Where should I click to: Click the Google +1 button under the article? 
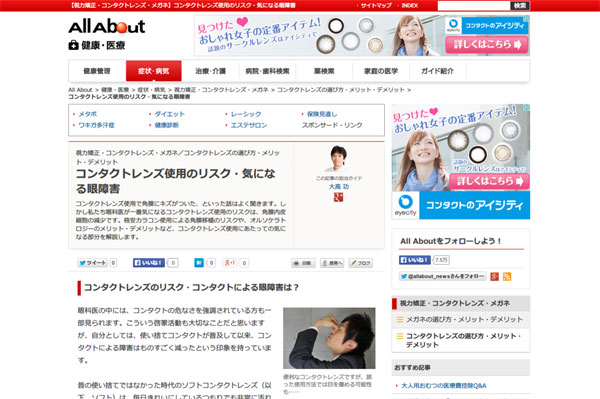pos(230,263)
